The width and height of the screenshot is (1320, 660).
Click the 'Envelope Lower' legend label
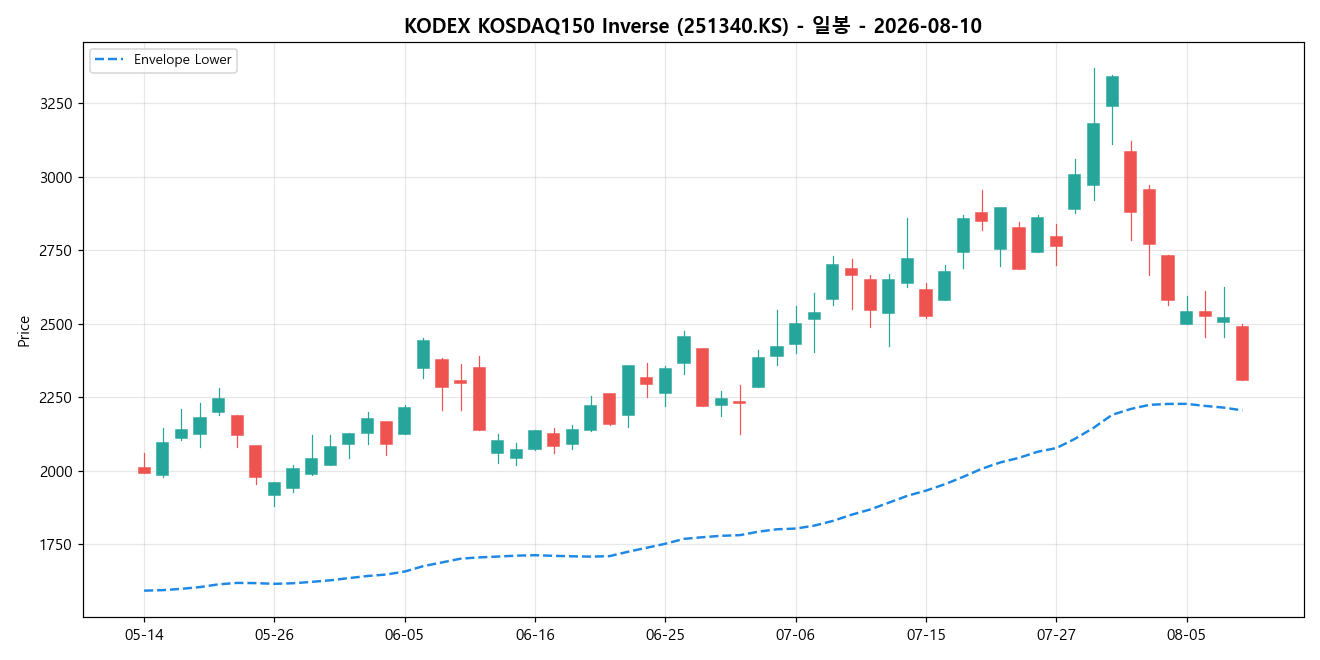tap(182, 60)
